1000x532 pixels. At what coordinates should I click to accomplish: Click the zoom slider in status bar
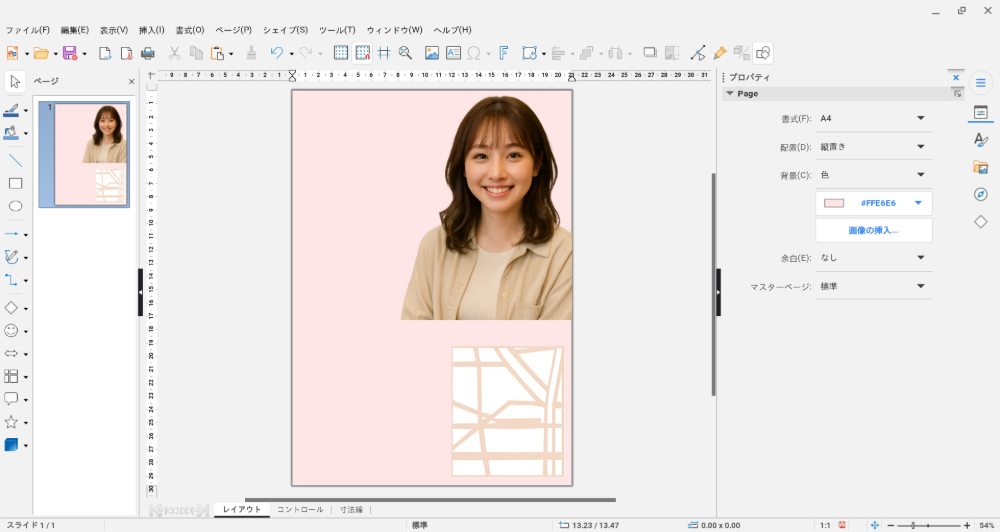pos(929,526)
